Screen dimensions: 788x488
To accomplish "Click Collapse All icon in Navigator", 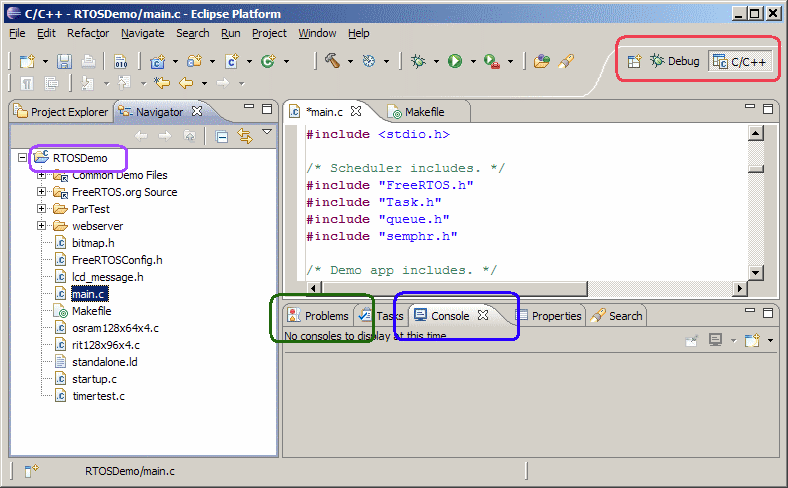I will pos(222,136).
